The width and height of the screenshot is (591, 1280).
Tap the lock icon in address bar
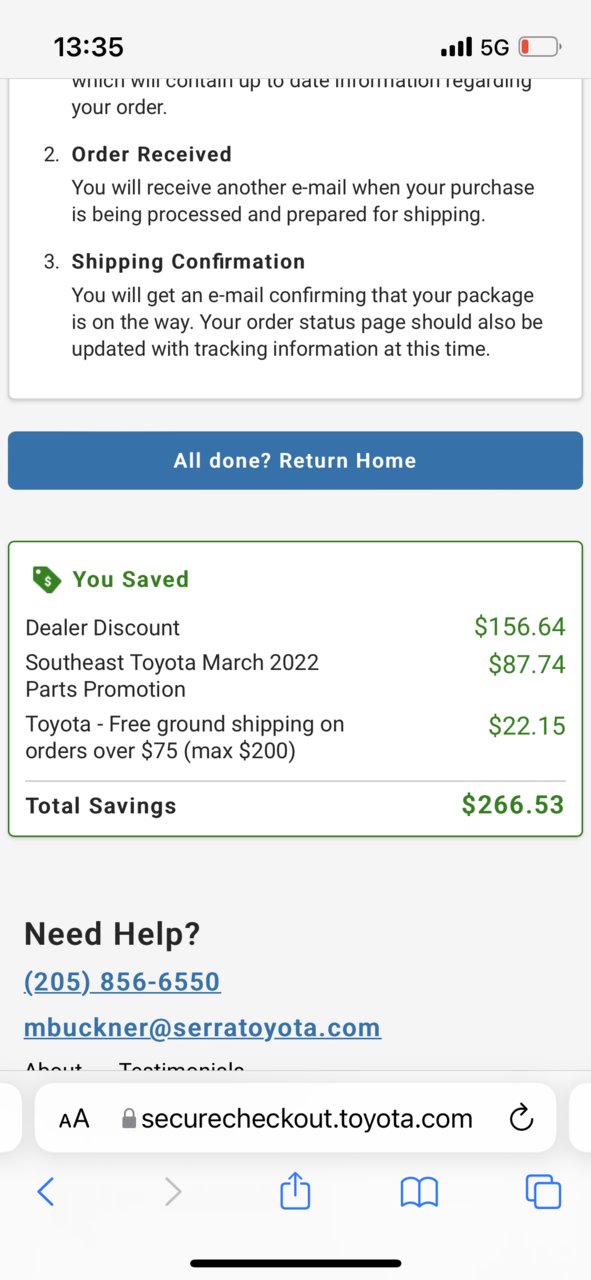(128, 1118)
